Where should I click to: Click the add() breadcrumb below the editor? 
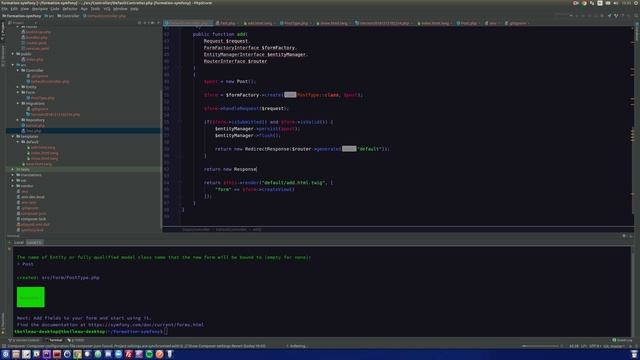(256, 230)
